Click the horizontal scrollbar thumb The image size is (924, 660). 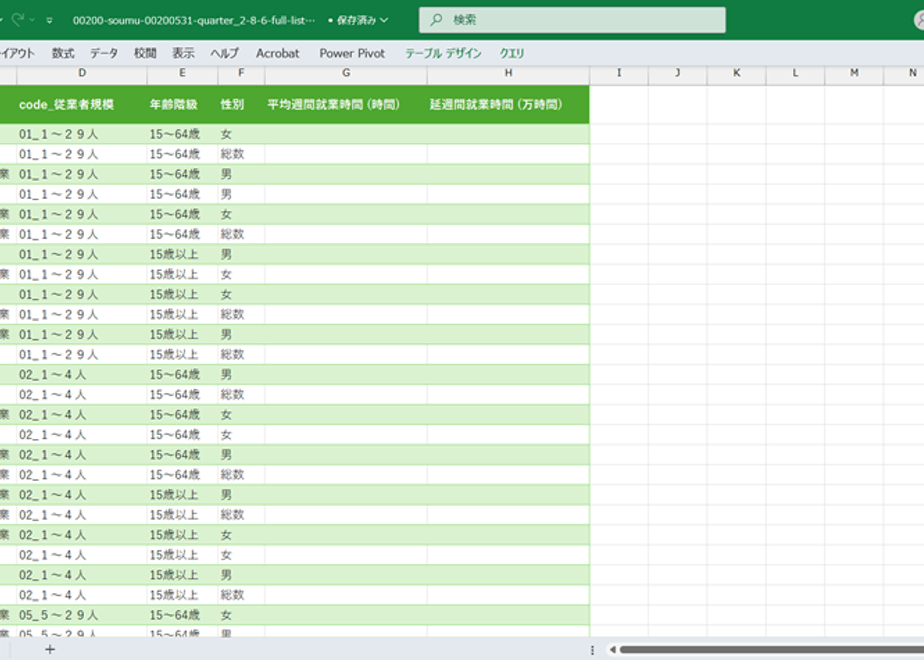pos(771,650)
